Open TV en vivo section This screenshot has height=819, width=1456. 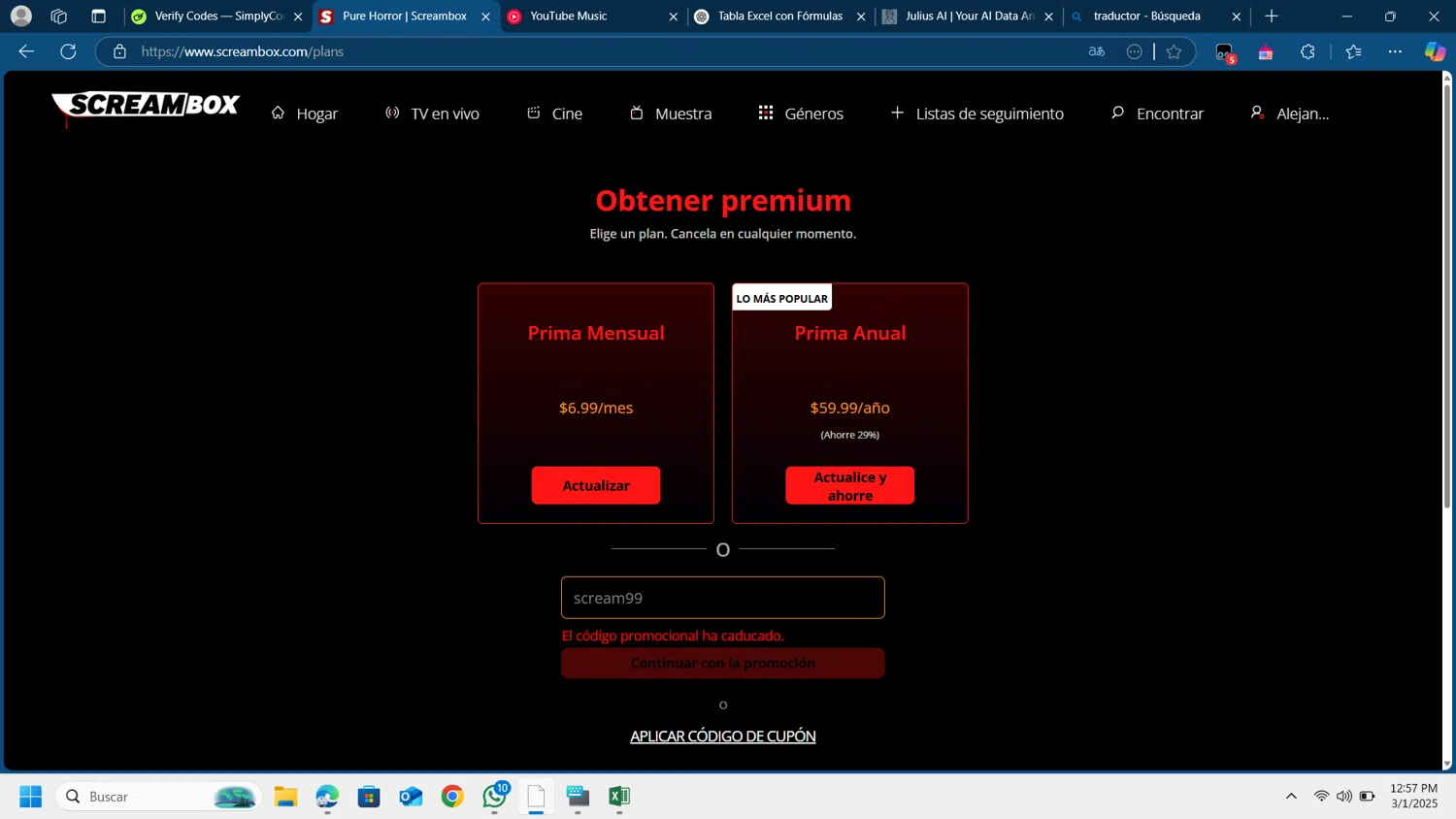[432, 114]
